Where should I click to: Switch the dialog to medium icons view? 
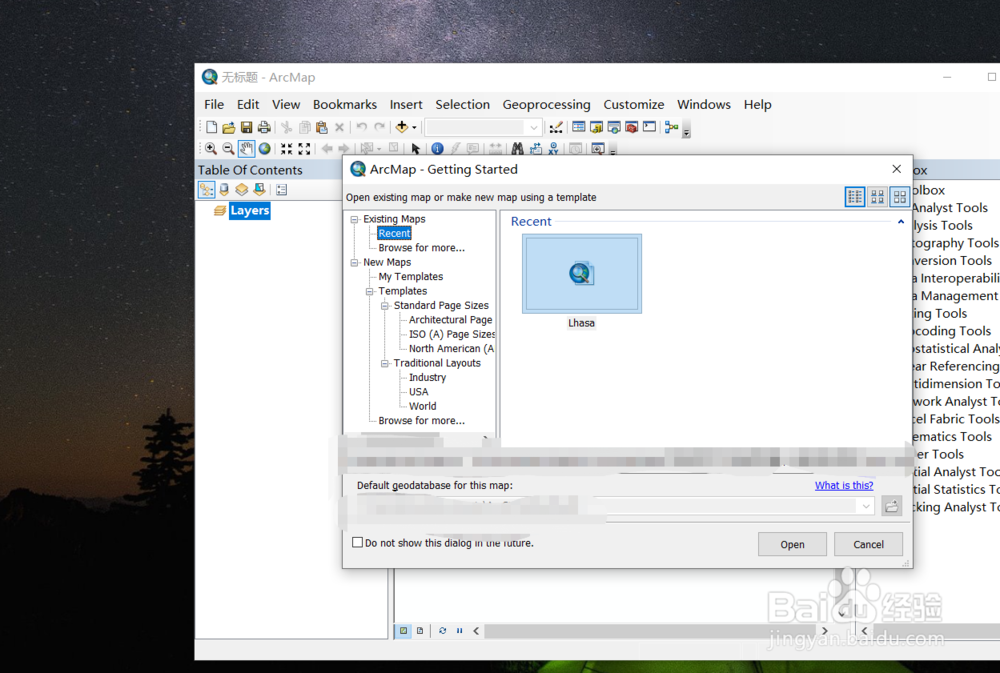(878, 197)
